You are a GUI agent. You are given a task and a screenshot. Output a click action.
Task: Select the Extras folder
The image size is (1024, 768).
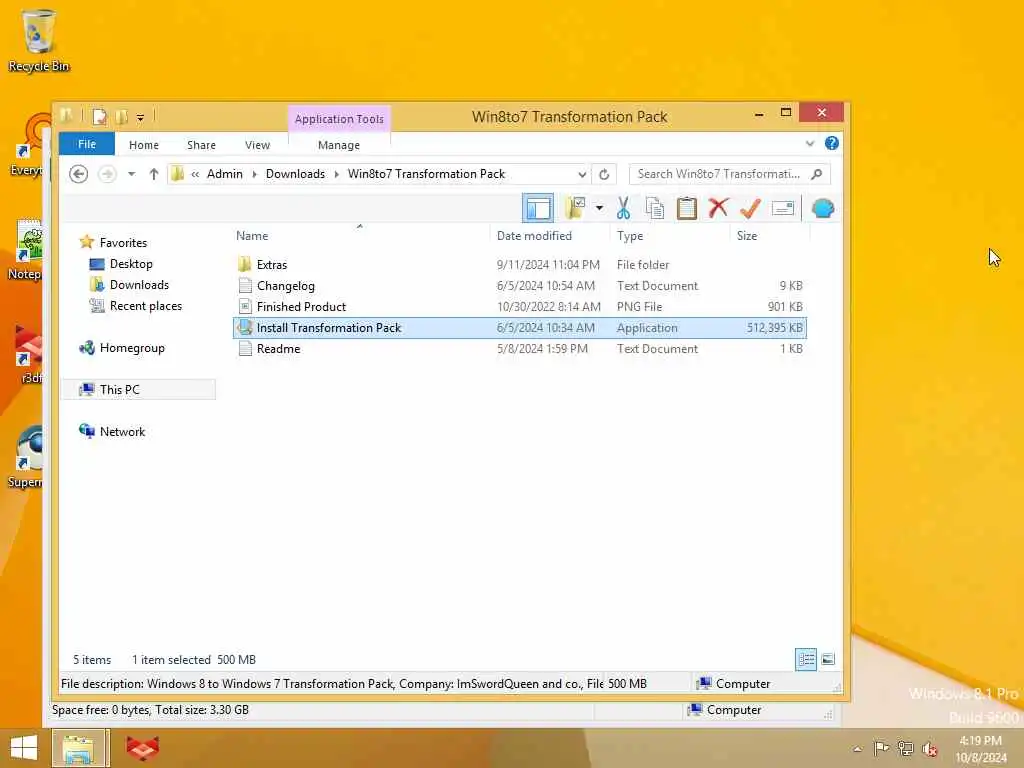[x=272, y=264]
